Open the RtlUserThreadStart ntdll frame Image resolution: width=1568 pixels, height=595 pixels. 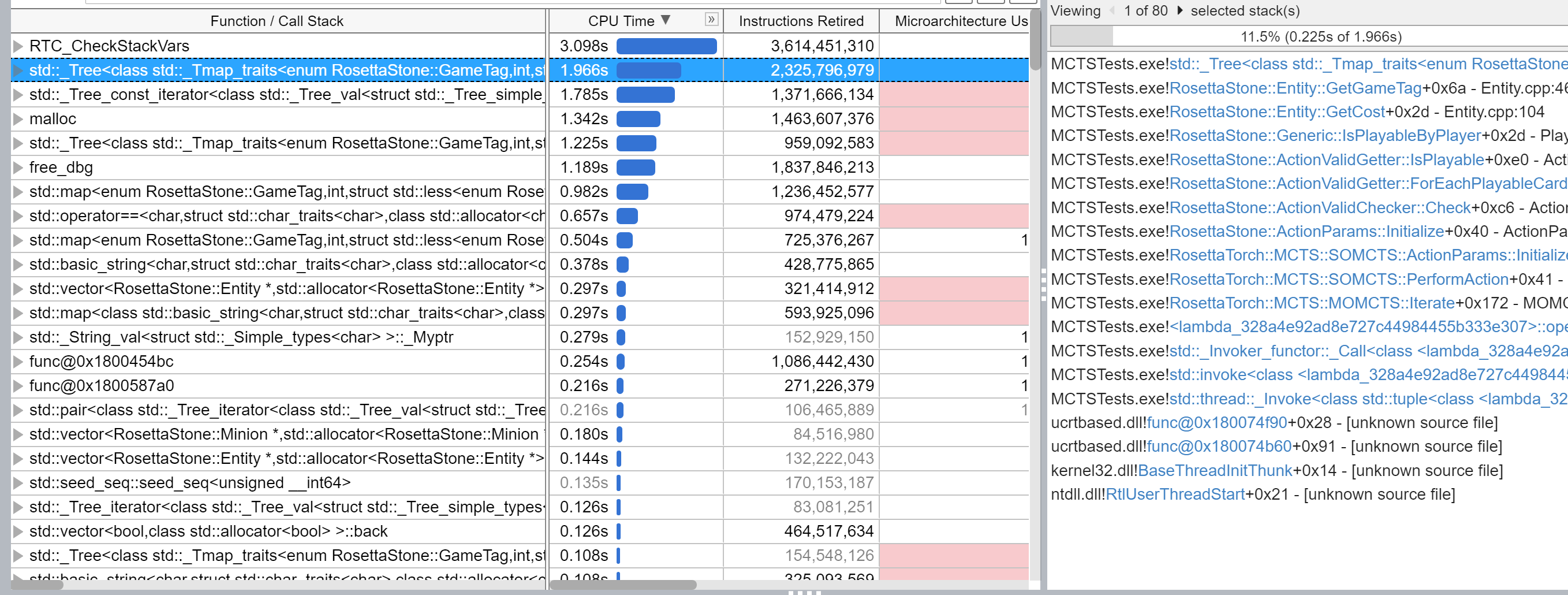pyautogui.click(x=1175, y=494)
